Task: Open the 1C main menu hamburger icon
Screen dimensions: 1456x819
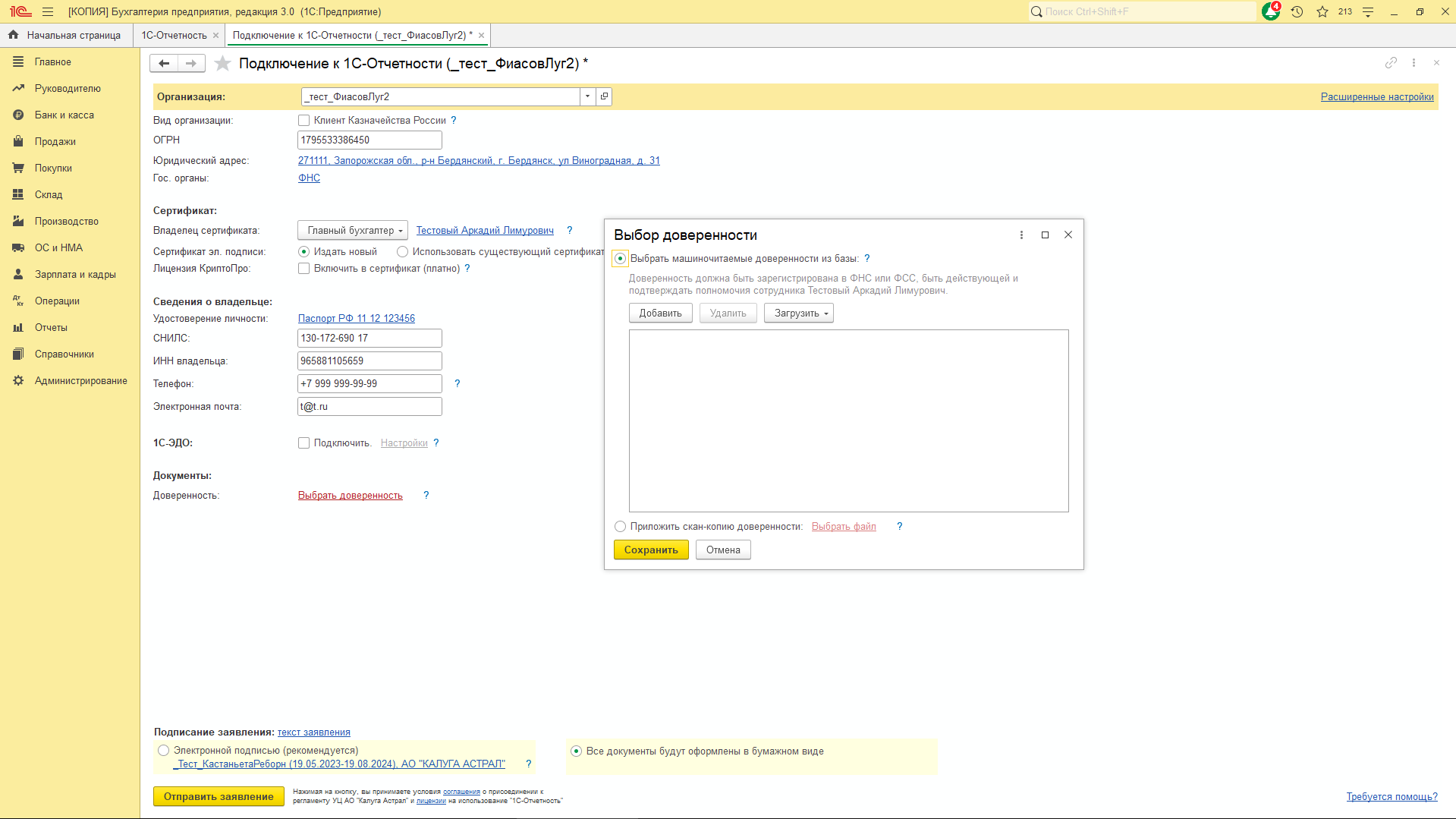Action: 48,11
